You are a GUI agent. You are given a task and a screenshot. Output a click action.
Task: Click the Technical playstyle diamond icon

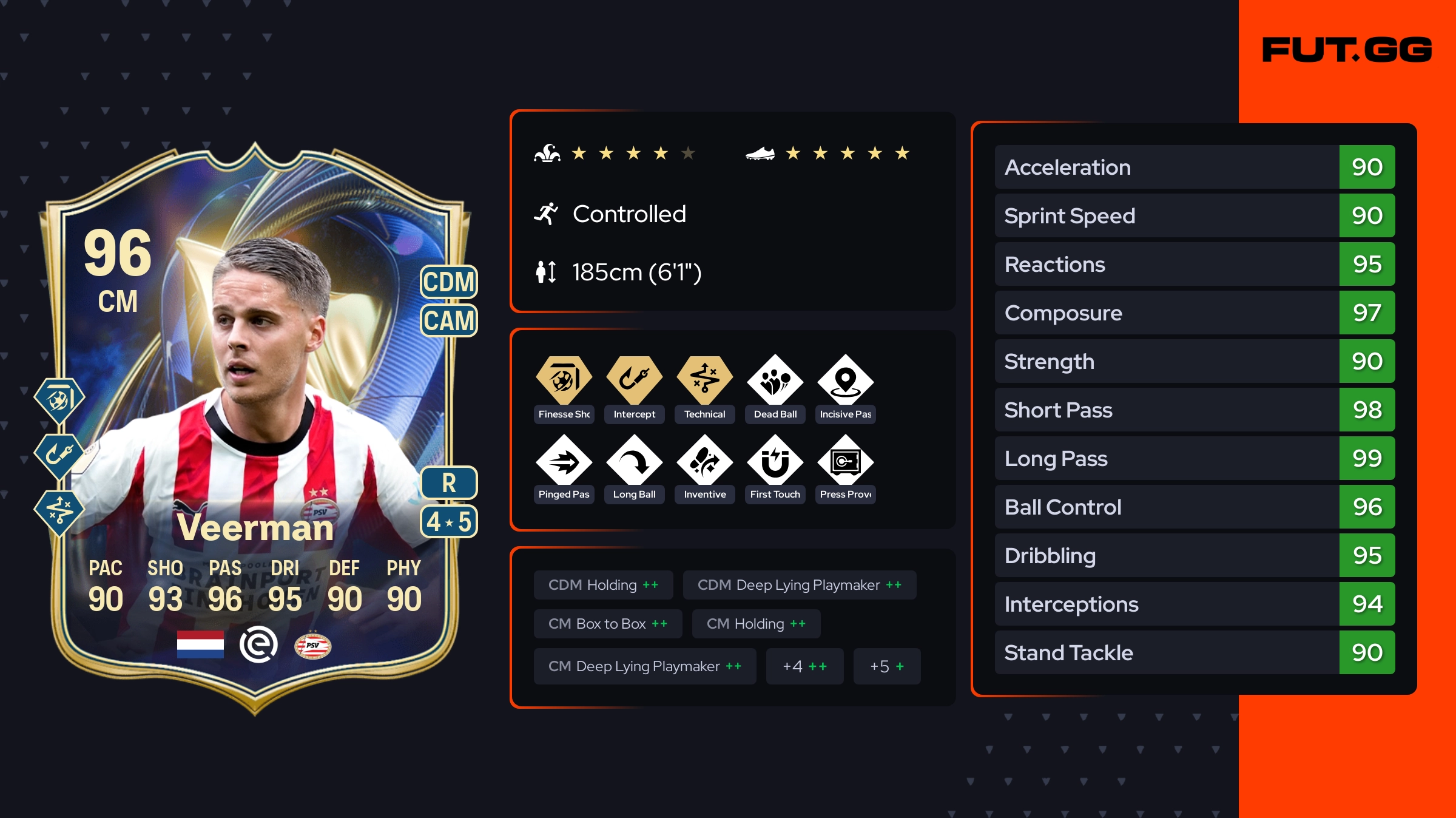click(x=704, y=380)
